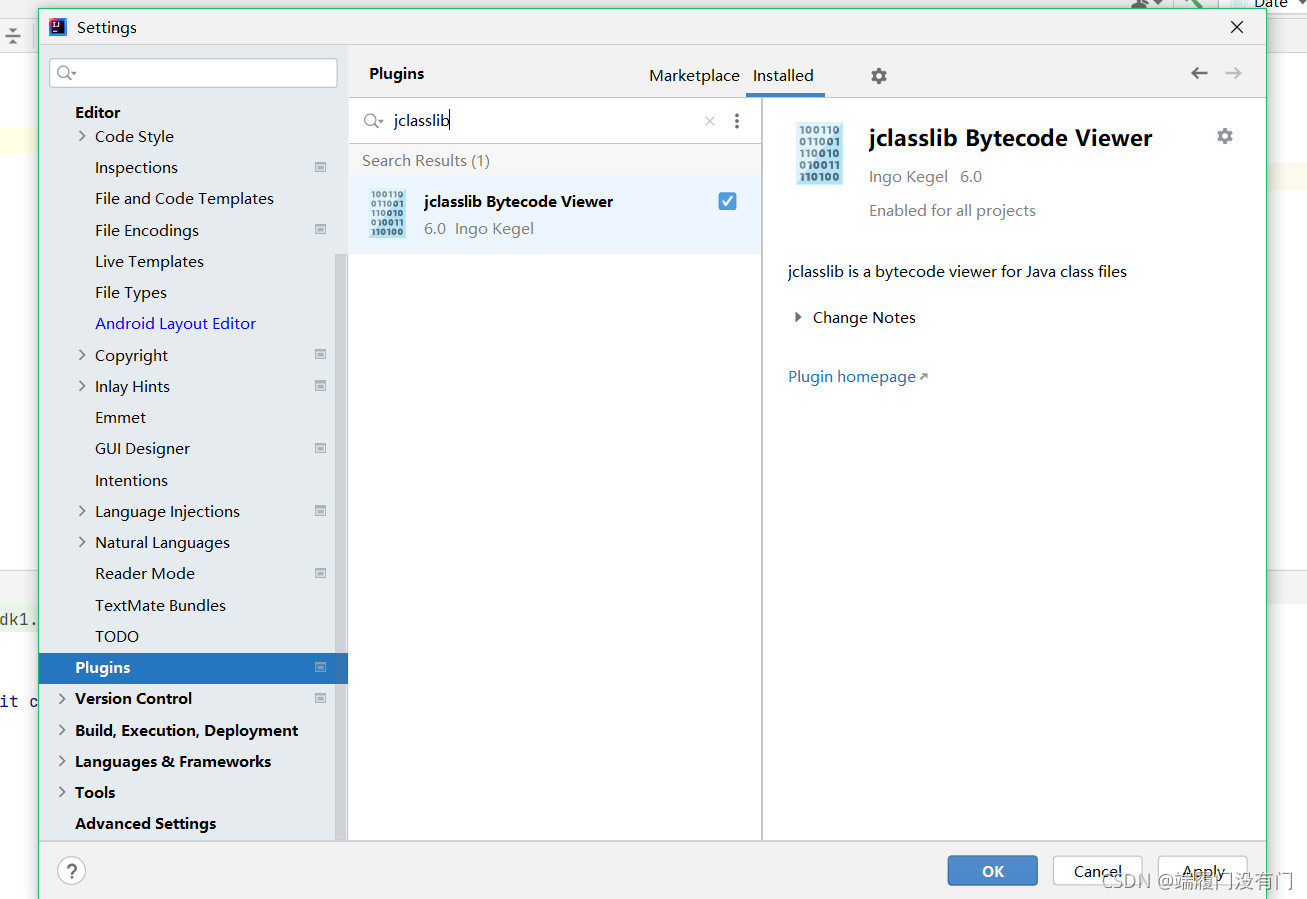Click the plugin search magnifier icon
Viewport: 1307px width, 899px height.
[x=373, y=121]
